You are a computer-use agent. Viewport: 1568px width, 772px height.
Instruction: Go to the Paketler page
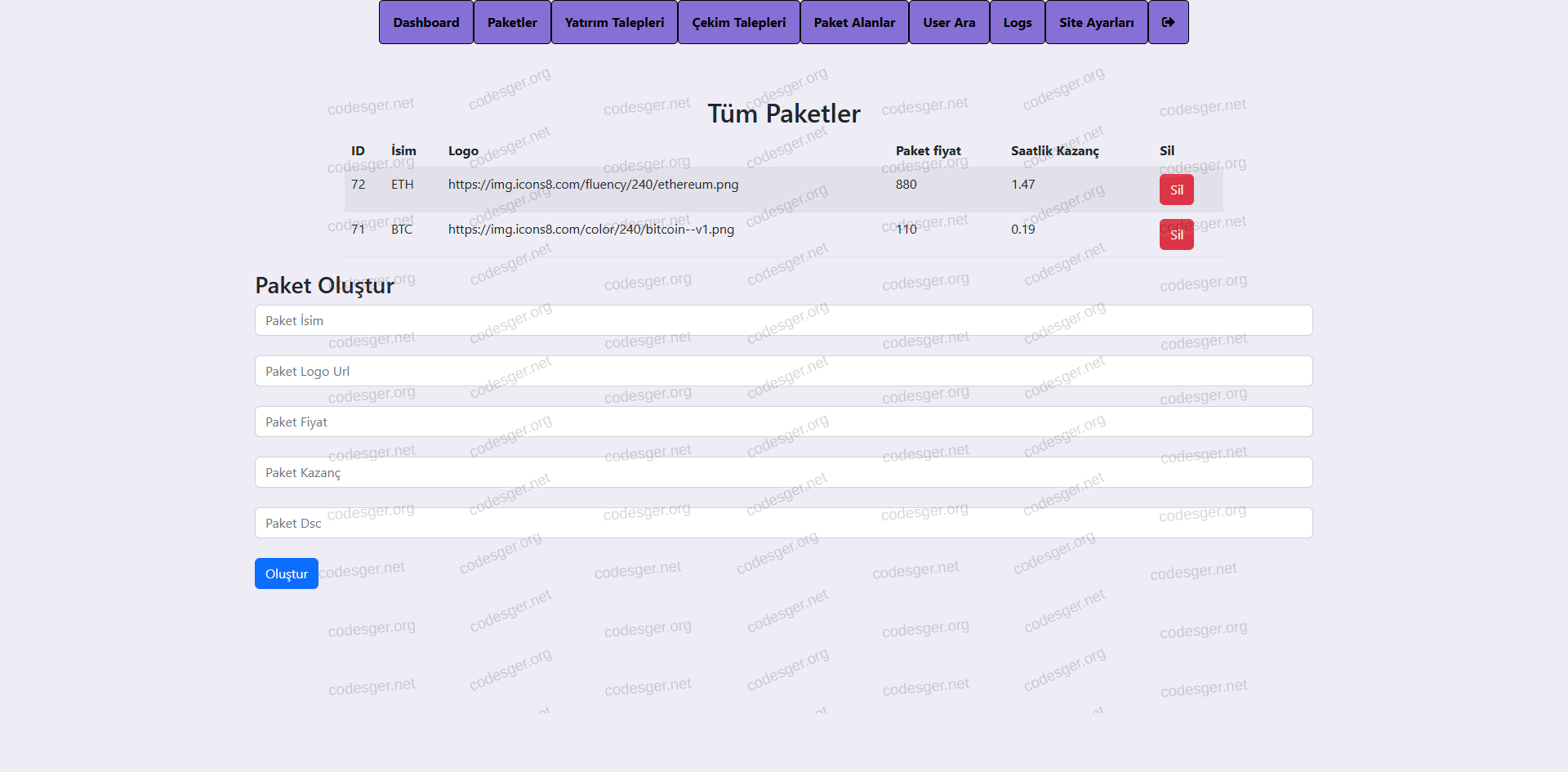[512, 22]
